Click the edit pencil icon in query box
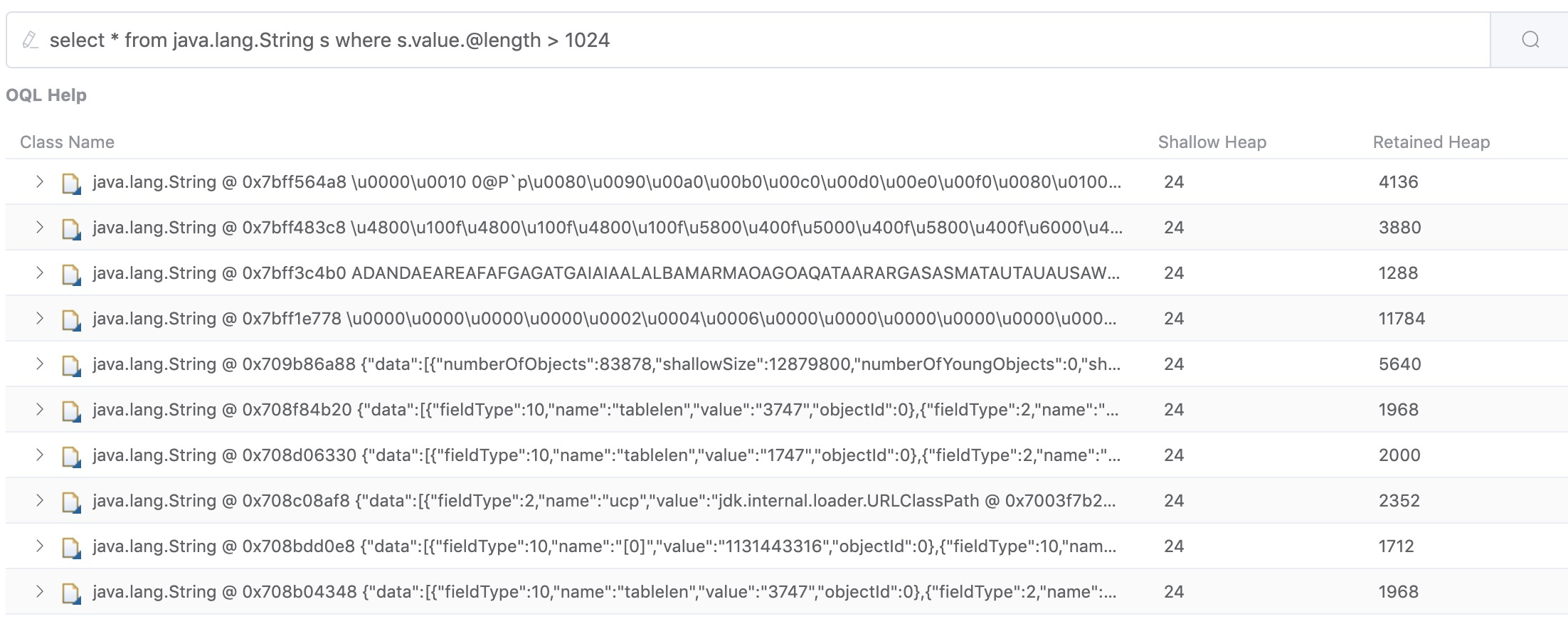 (x=30, y=40)
